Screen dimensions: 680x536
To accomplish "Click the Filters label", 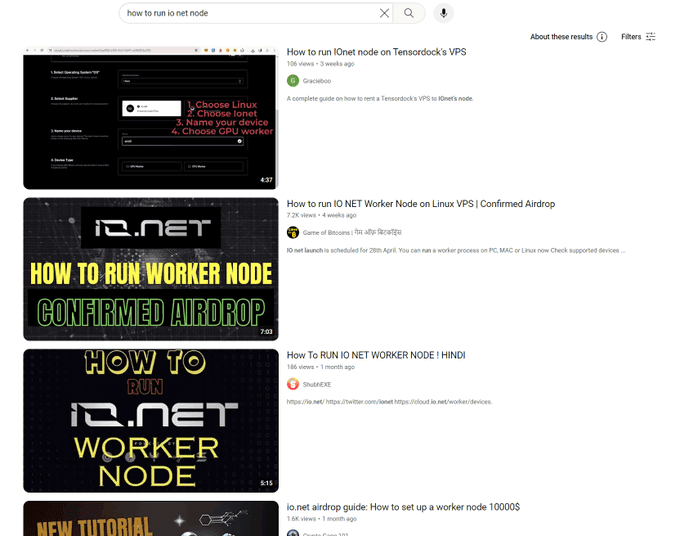I will 631,37.
